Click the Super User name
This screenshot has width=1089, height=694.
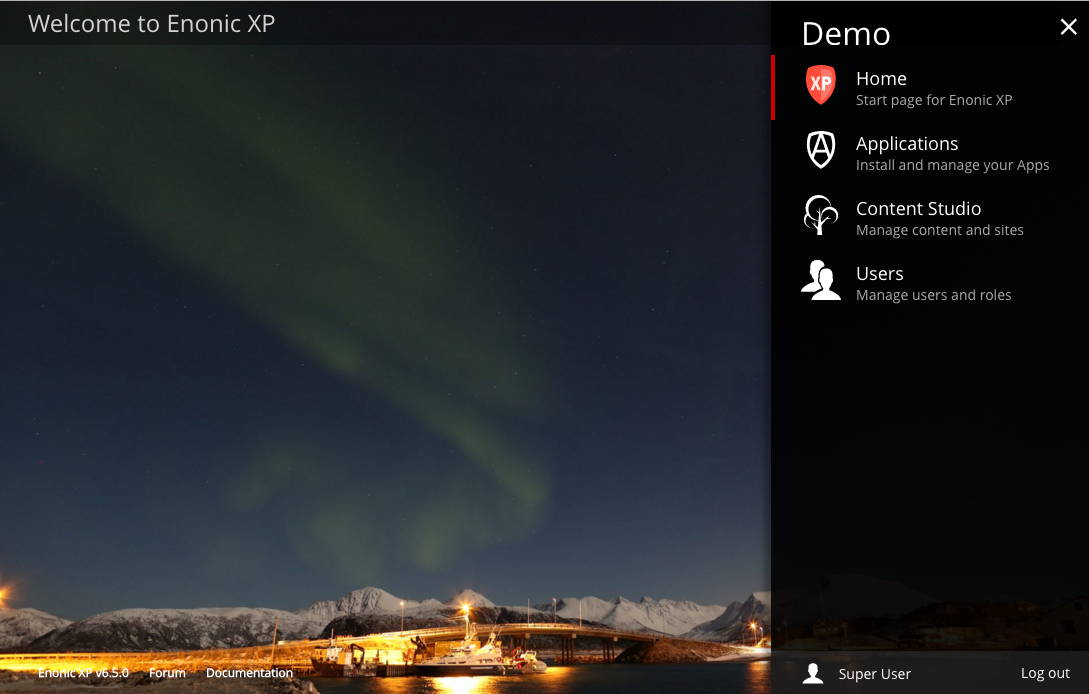pos(874,674)
